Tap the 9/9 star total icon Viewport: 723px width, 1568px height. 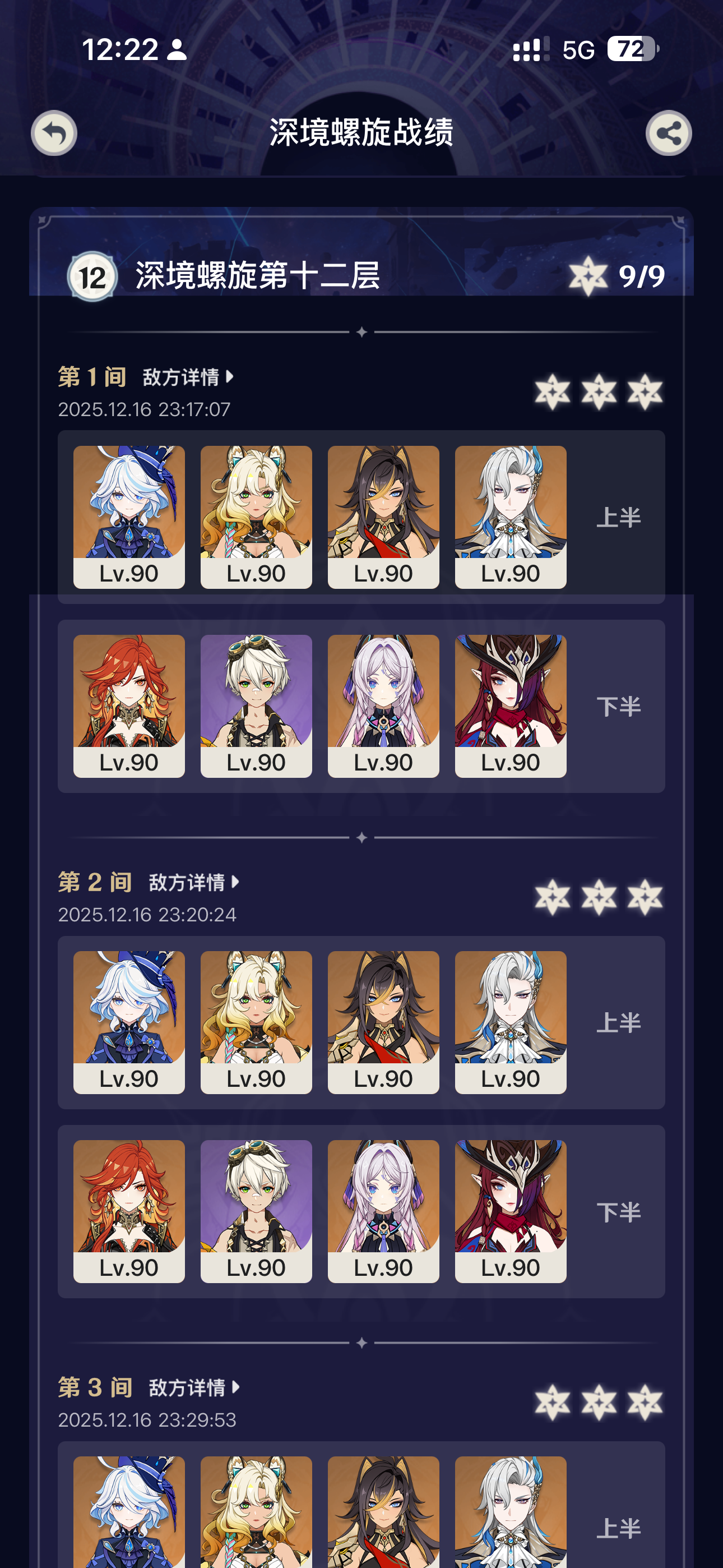coord(588,276)
